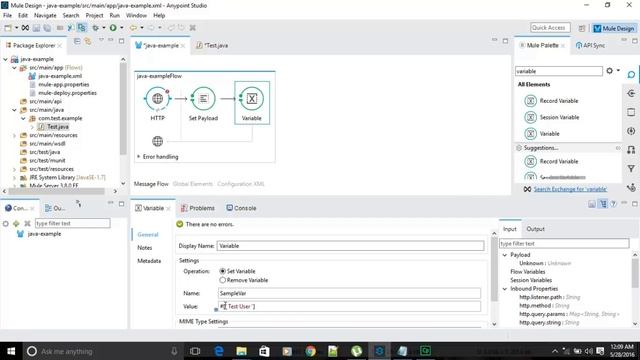Open Edge browser from the taskbar
Image resolution: width=640 pixels, height=360 pixels.
(219, 351)
